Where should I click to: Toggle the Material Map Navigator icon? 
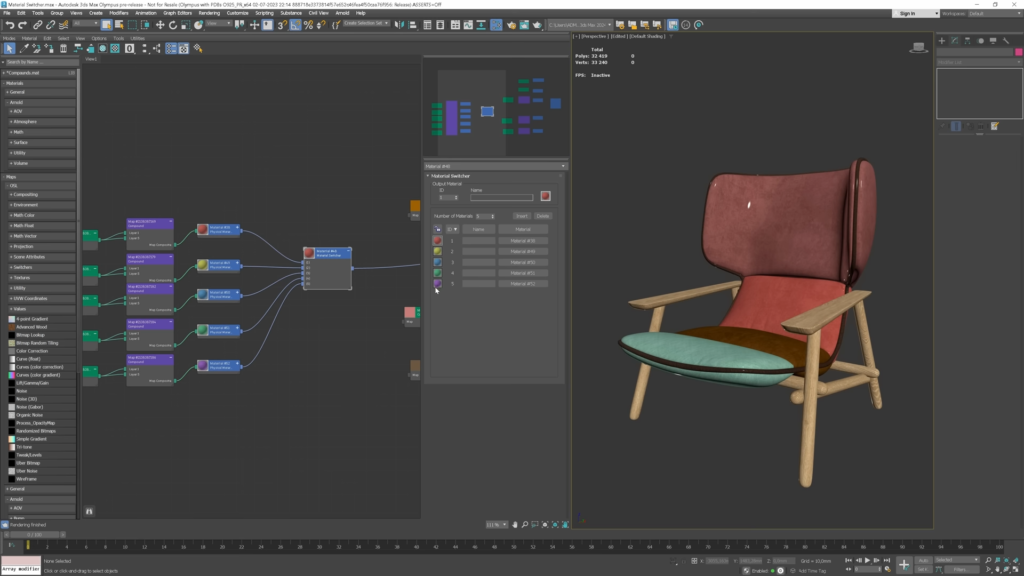click(x=171, y=48)
